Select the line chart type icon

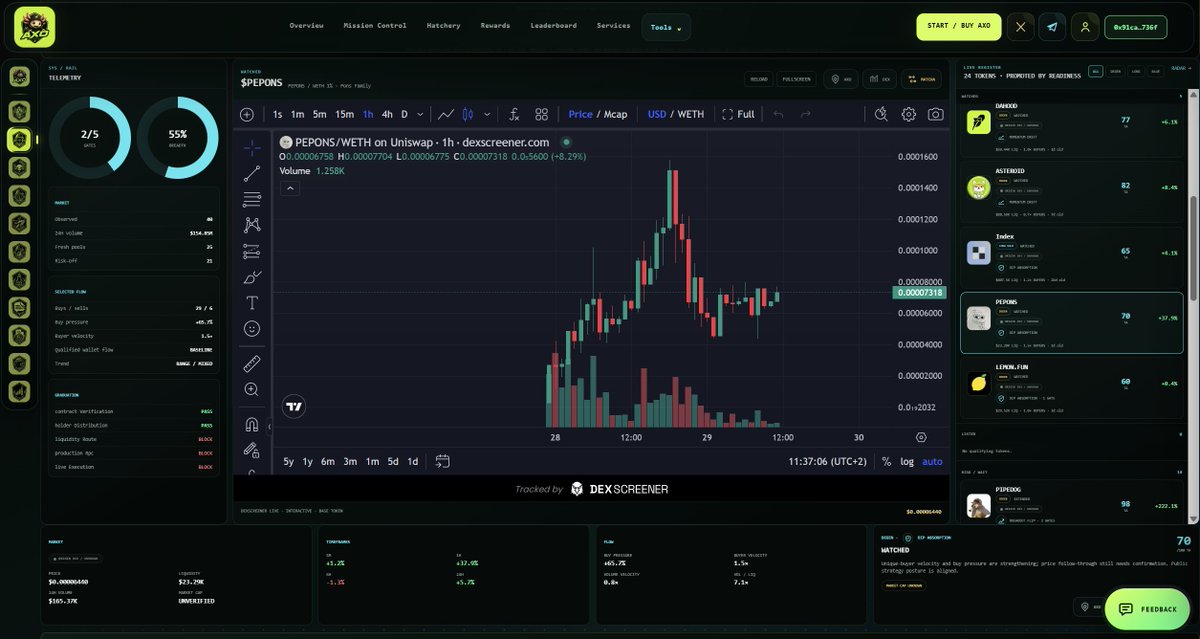pyautogui.click(x=446, y=114)
